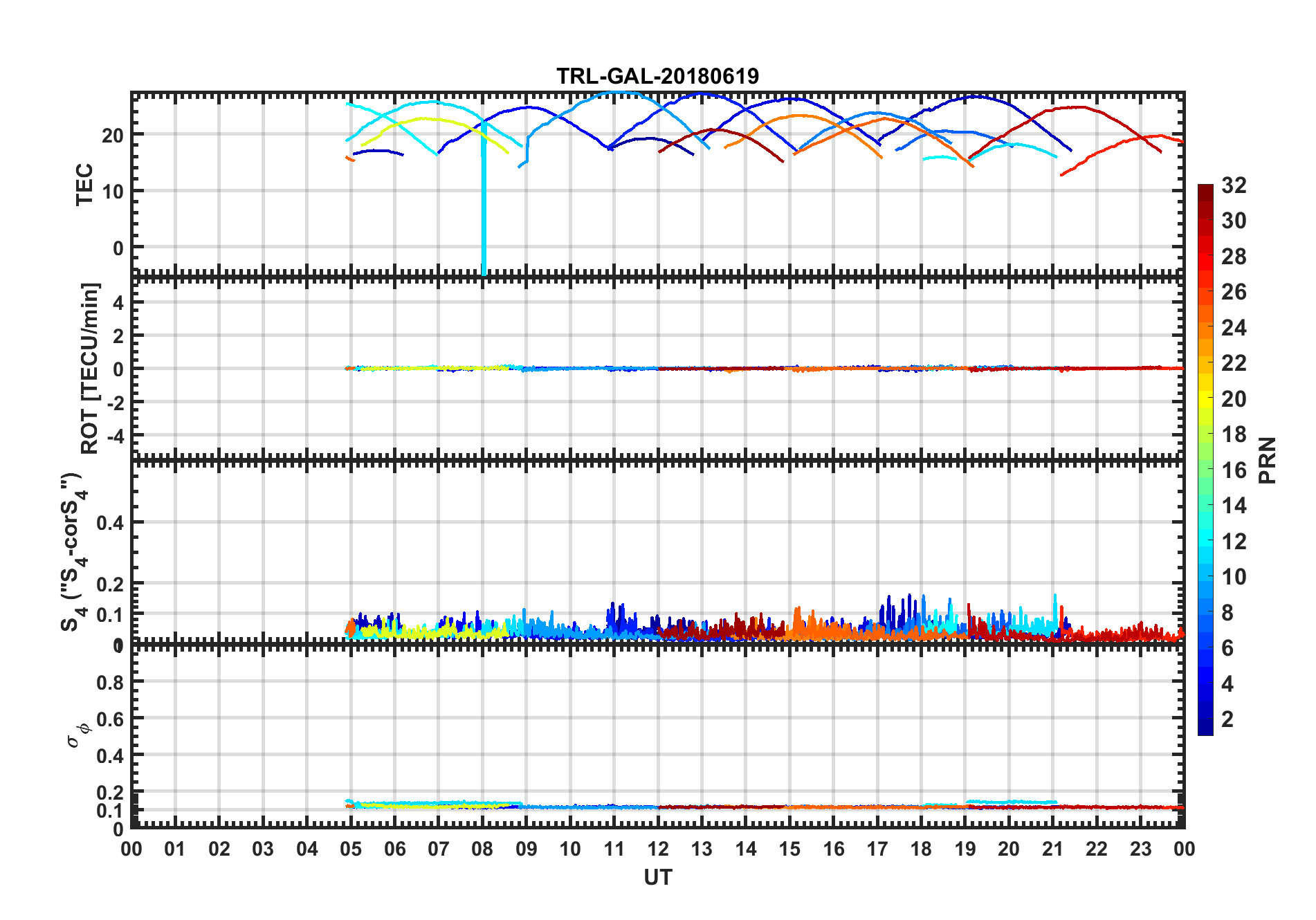Pick the PRN colorbar tick value 4
Image resolution: width=1316 pixels, height=920 pixels.
pyautogui.click(x=1228, y=683)
